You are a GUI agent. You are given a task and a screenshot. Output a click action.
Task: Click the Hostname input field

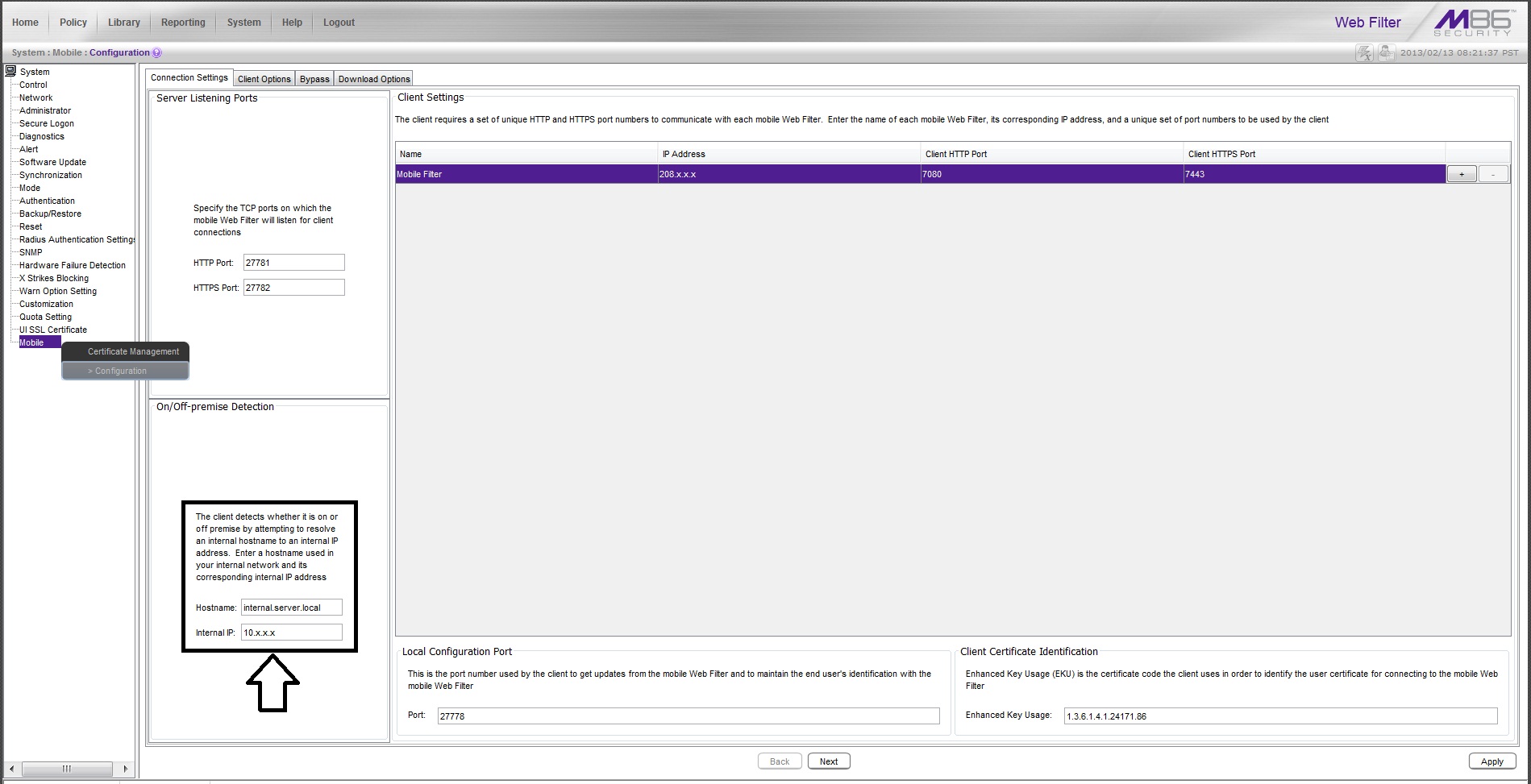click(291, 608)
